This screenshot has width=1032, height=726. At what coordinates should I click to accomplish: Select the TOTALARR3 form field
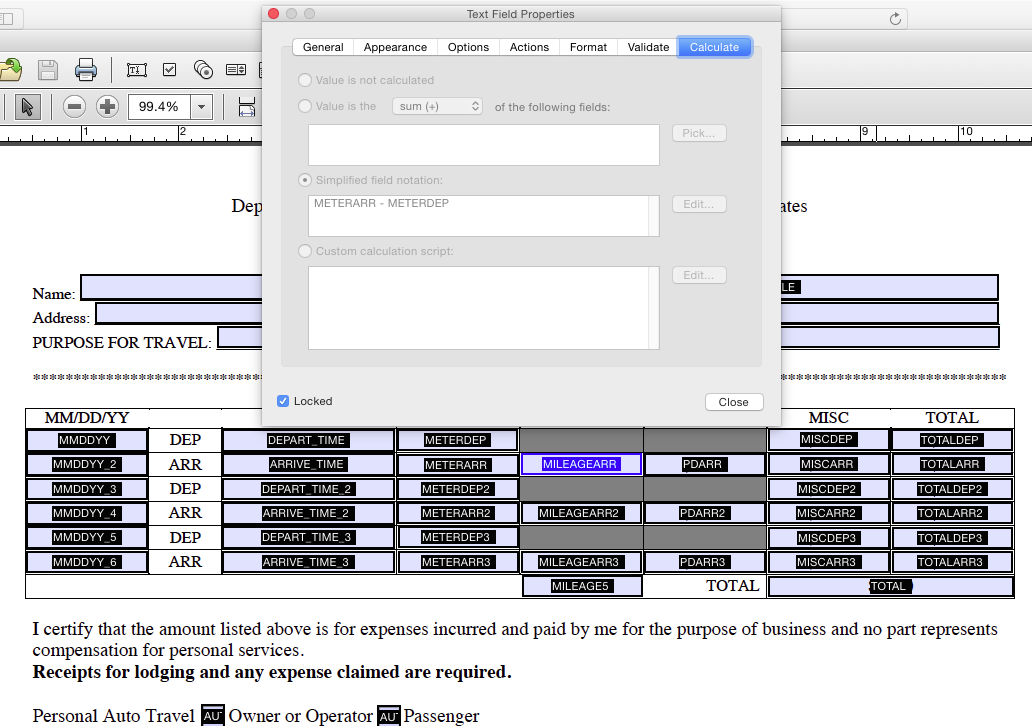951,562
